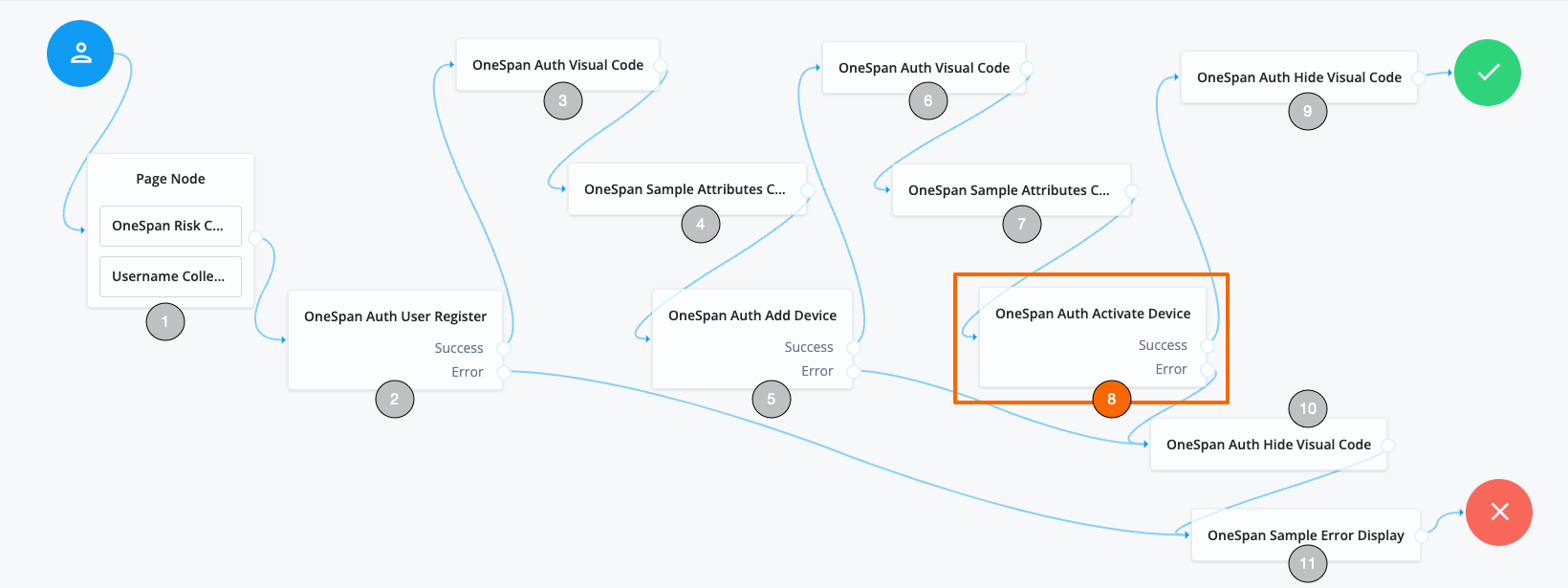Viewport: 1568px width, 588px height.
Task: Click the gray step 3 badge
Action: (562, 100)
